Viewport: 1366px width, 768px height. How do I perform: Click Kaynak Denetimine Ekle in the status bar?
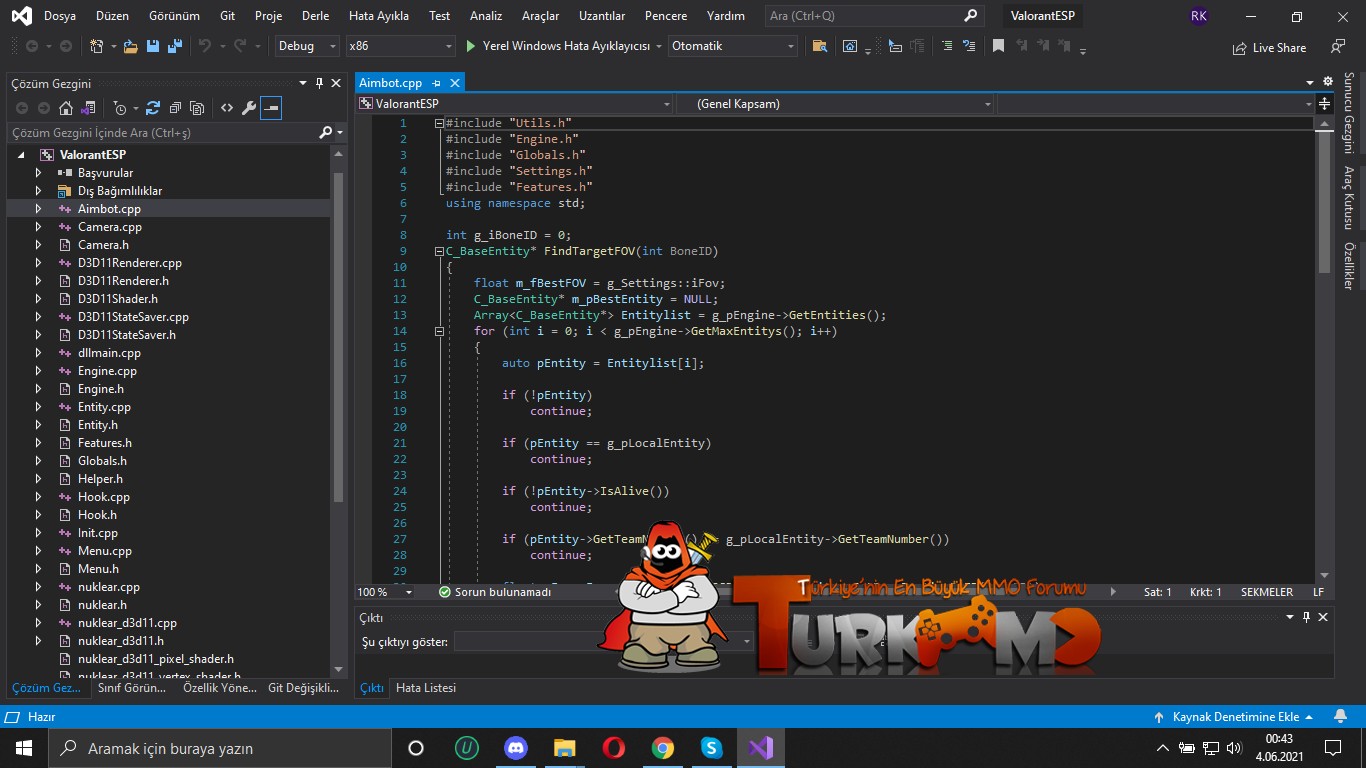click(x=1233, y=717)
